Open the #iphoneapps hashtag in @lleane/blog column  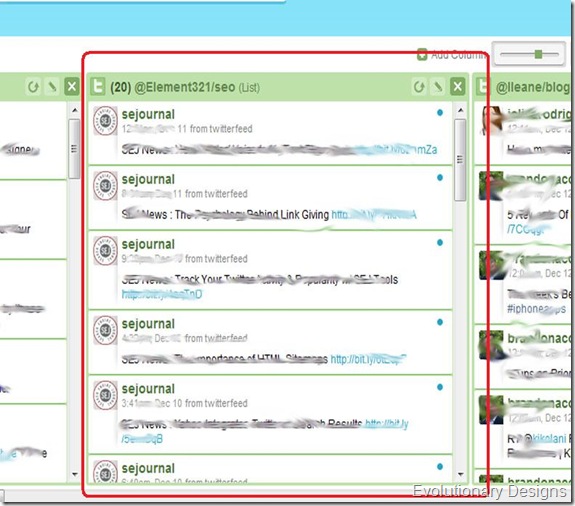coord(536,309)
